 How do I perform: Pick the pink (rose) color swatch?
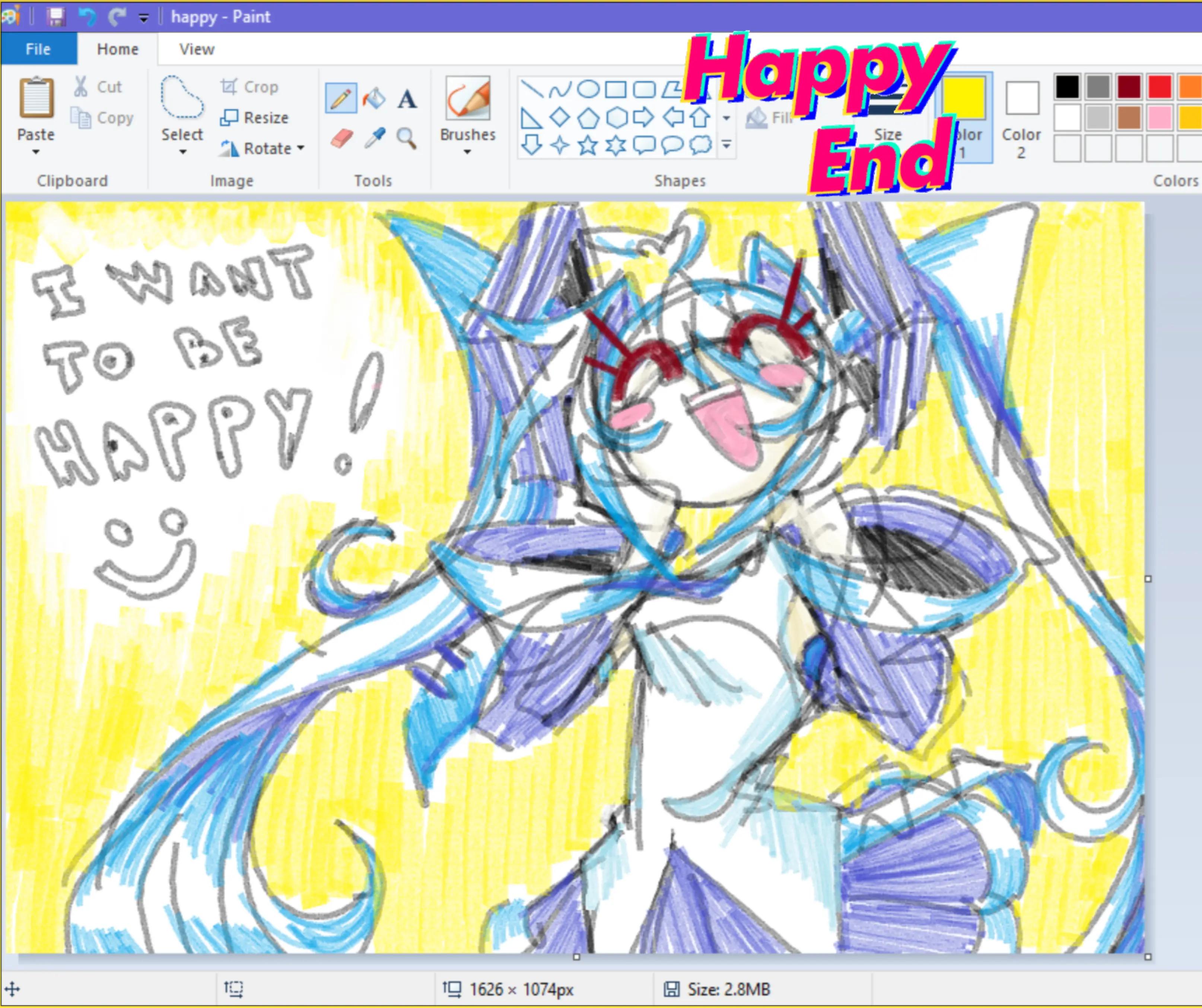(x=1160, y=118)
